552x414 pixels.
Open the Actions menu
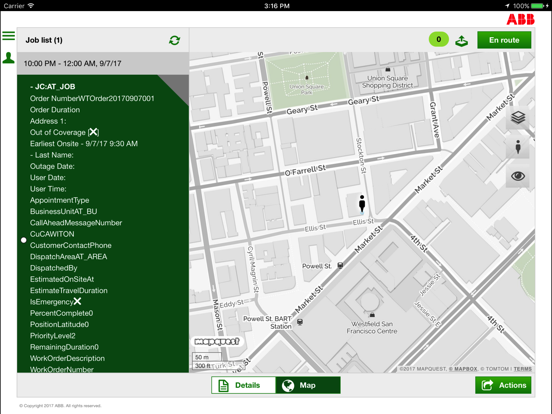pyautogui.click(x=503, y=385)
